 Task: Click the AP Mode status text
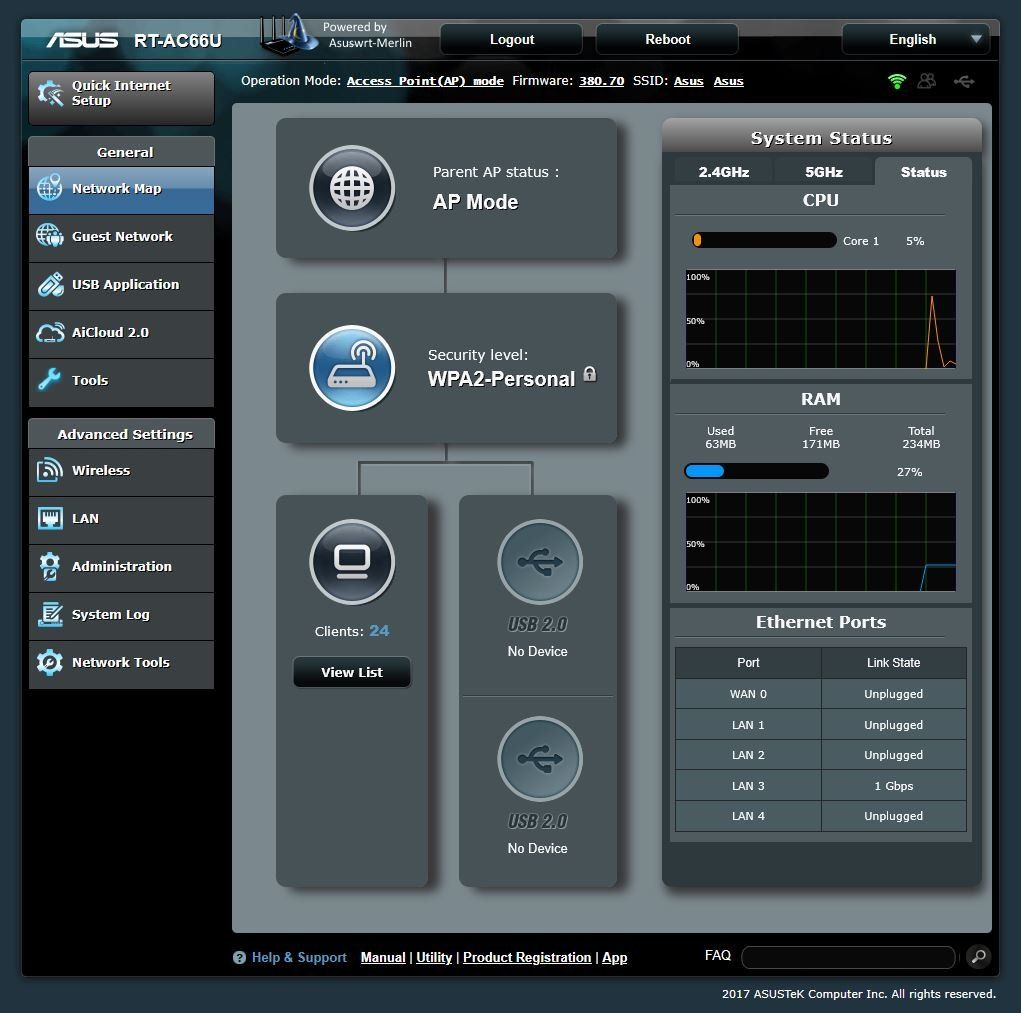point(475,202)
